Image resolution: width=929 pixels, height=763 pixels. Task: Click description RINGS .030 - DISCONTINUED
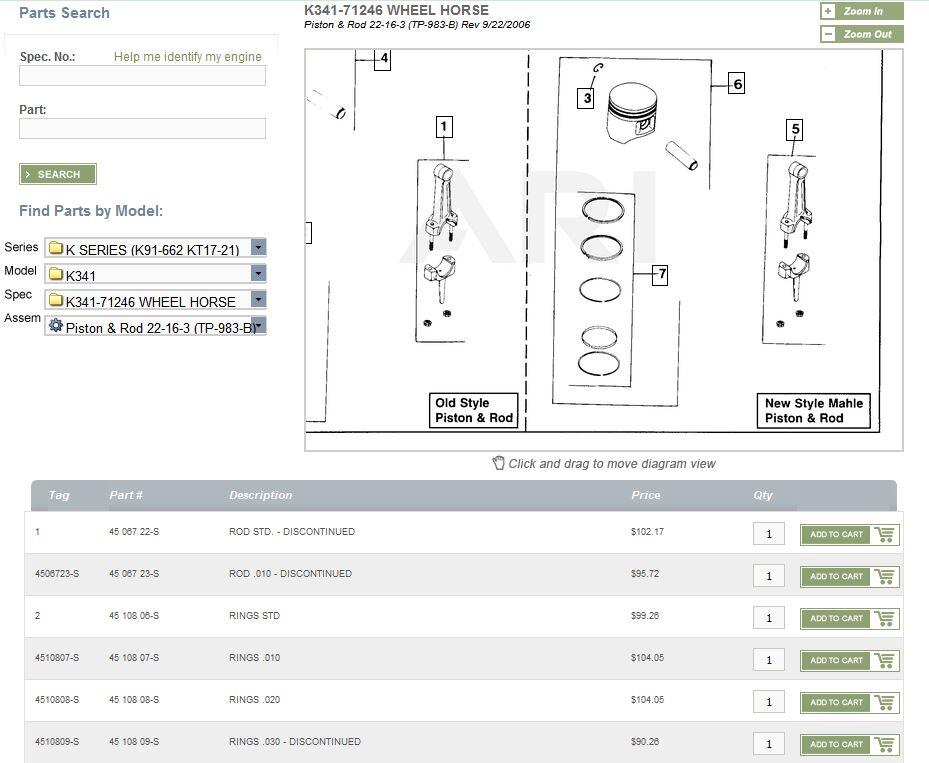pyautogui.click(x=295, y=742)
